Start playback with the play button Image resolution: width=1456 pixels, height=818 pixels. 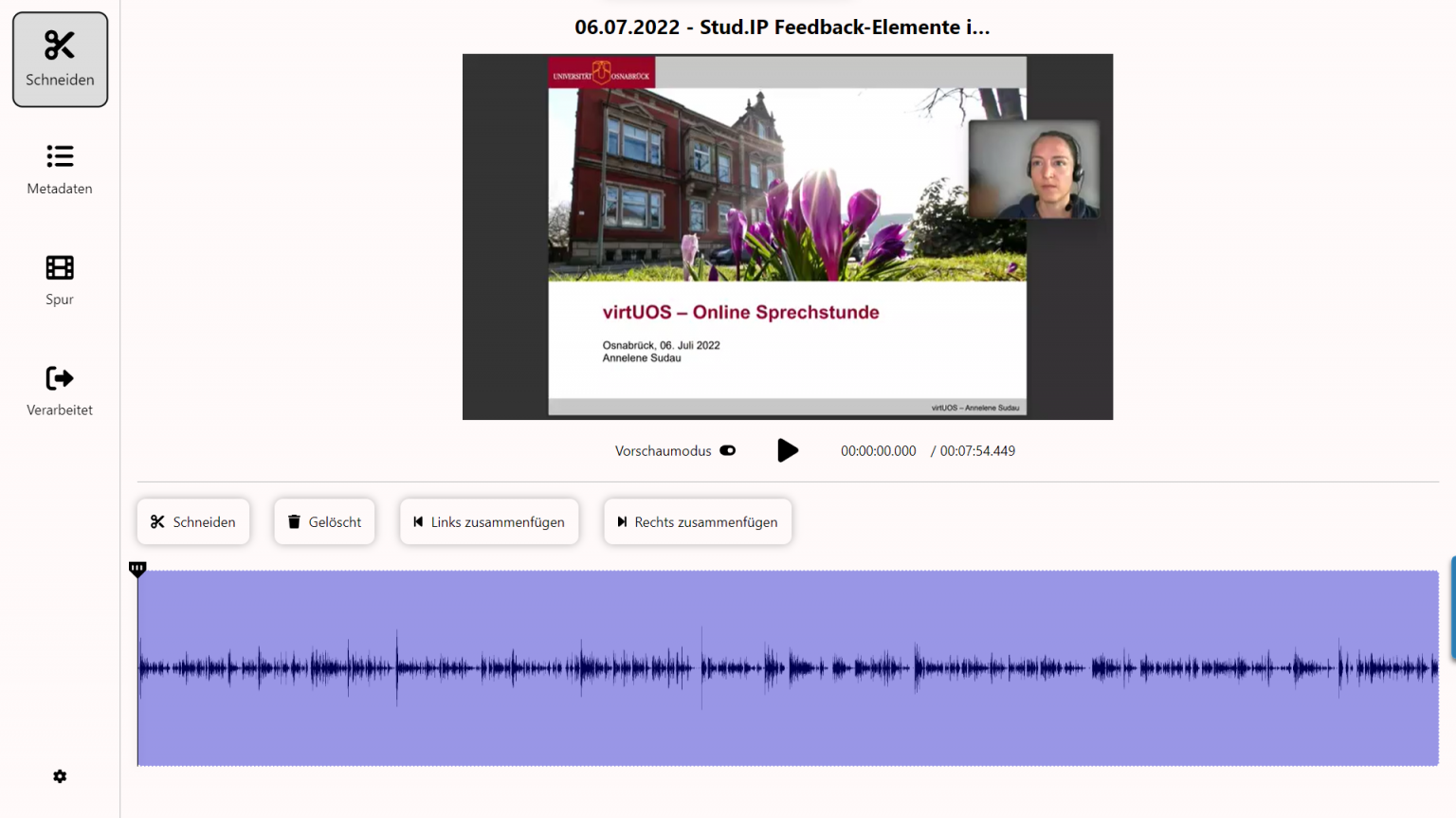(788, 450)
